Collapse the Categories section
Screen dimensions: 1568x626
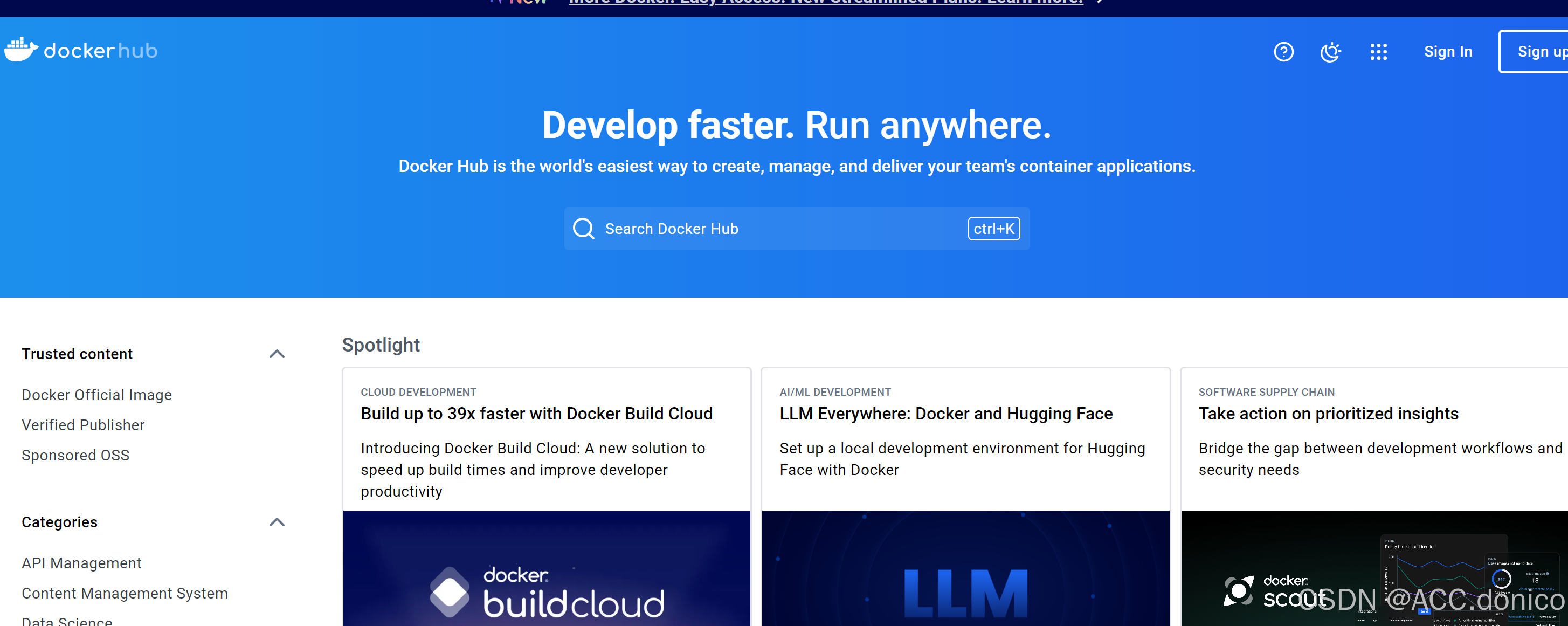[x=277, y=522]
